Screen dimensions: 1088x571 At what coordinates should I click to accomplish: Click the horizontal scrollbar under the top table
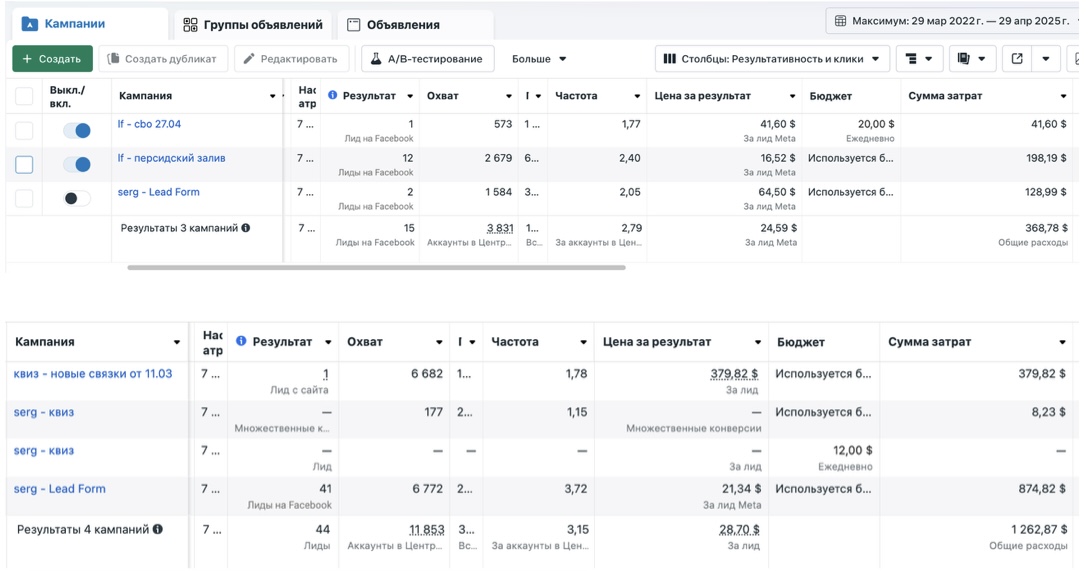click(376, 268)
